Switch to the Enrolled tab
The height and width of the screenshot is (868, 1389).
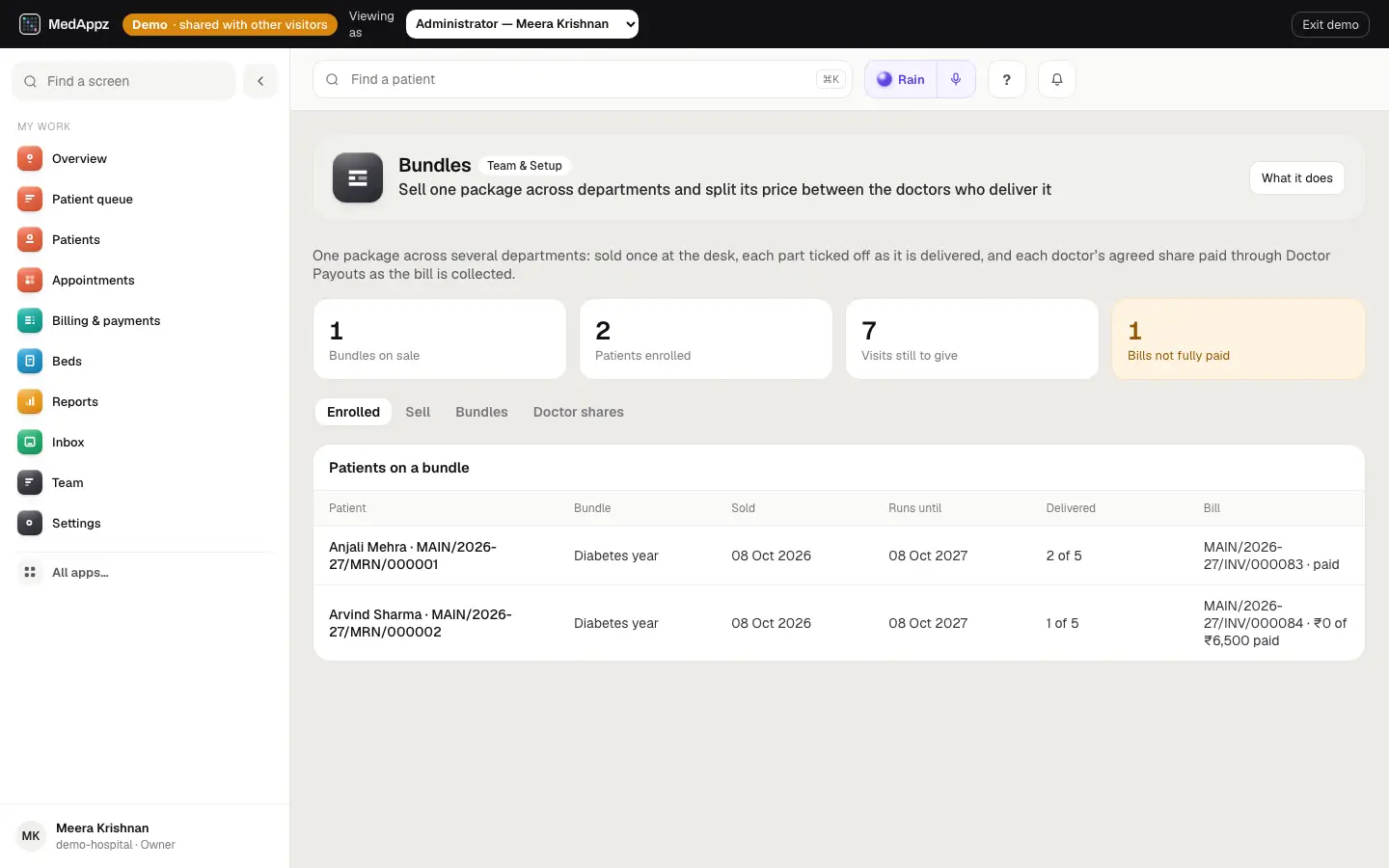(353, 412)
